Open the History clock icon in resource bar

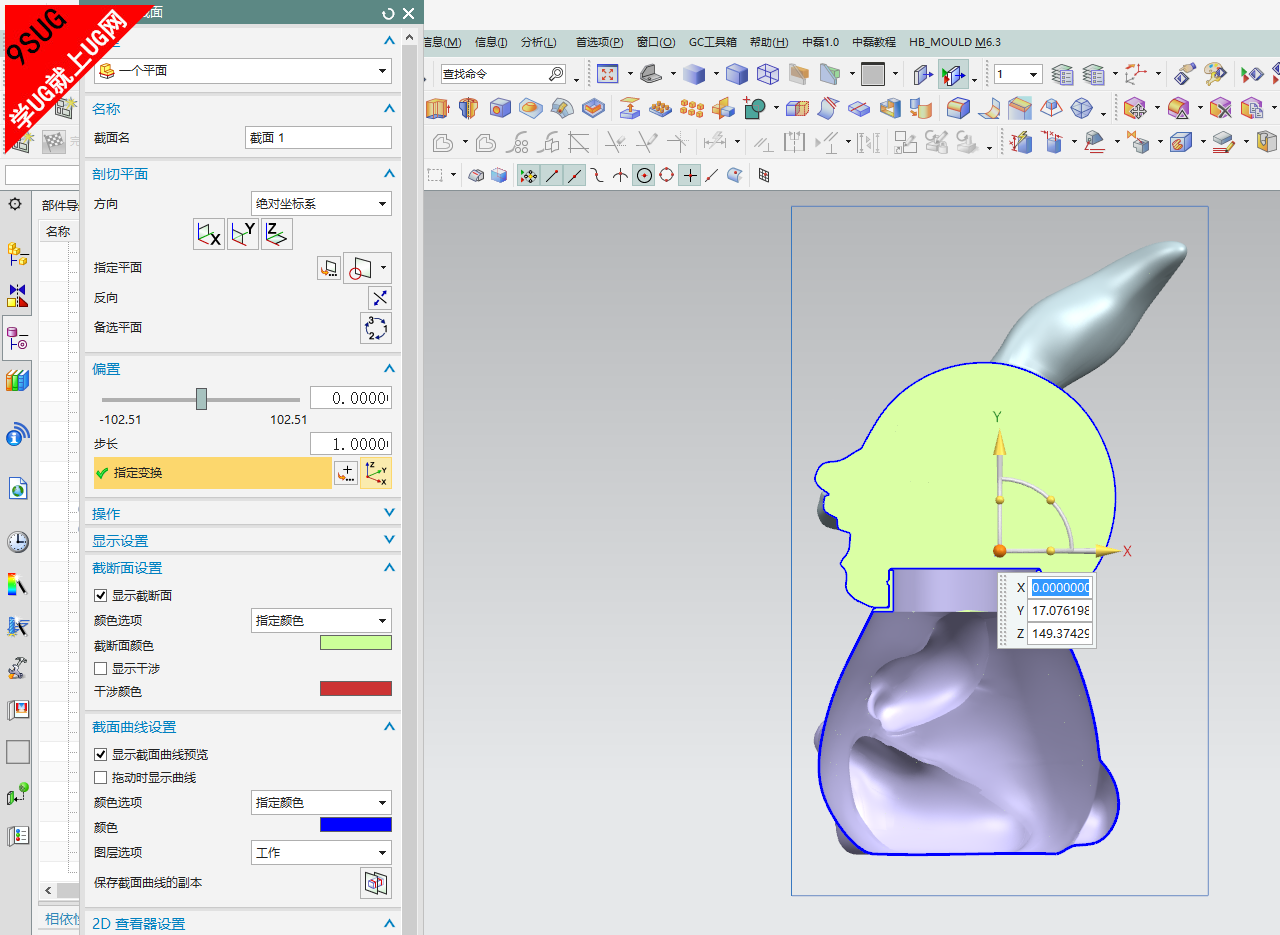(x=17, y=542)
